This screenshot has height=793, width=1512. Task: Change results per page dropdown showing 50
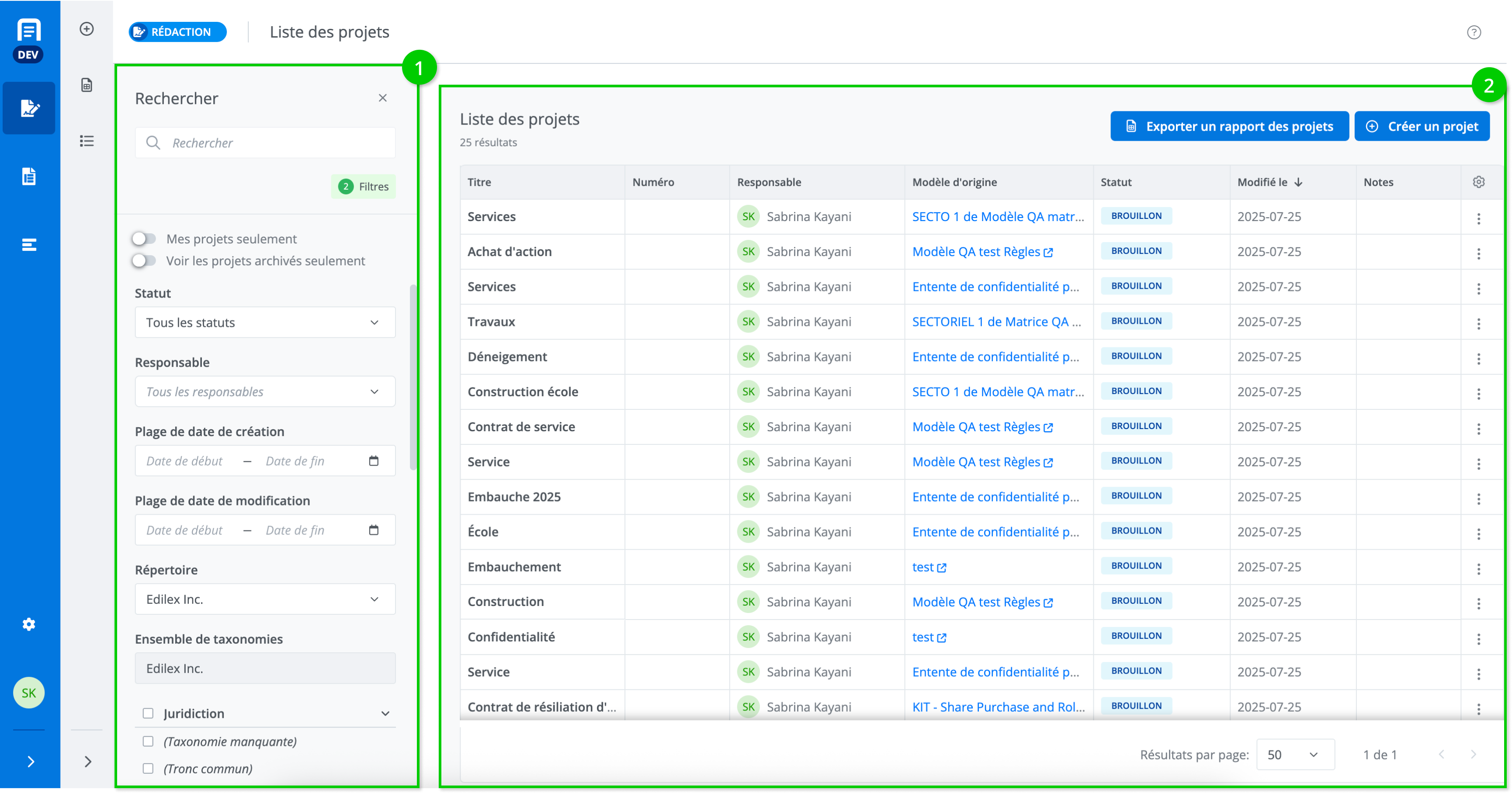[x=1295, y=755]
